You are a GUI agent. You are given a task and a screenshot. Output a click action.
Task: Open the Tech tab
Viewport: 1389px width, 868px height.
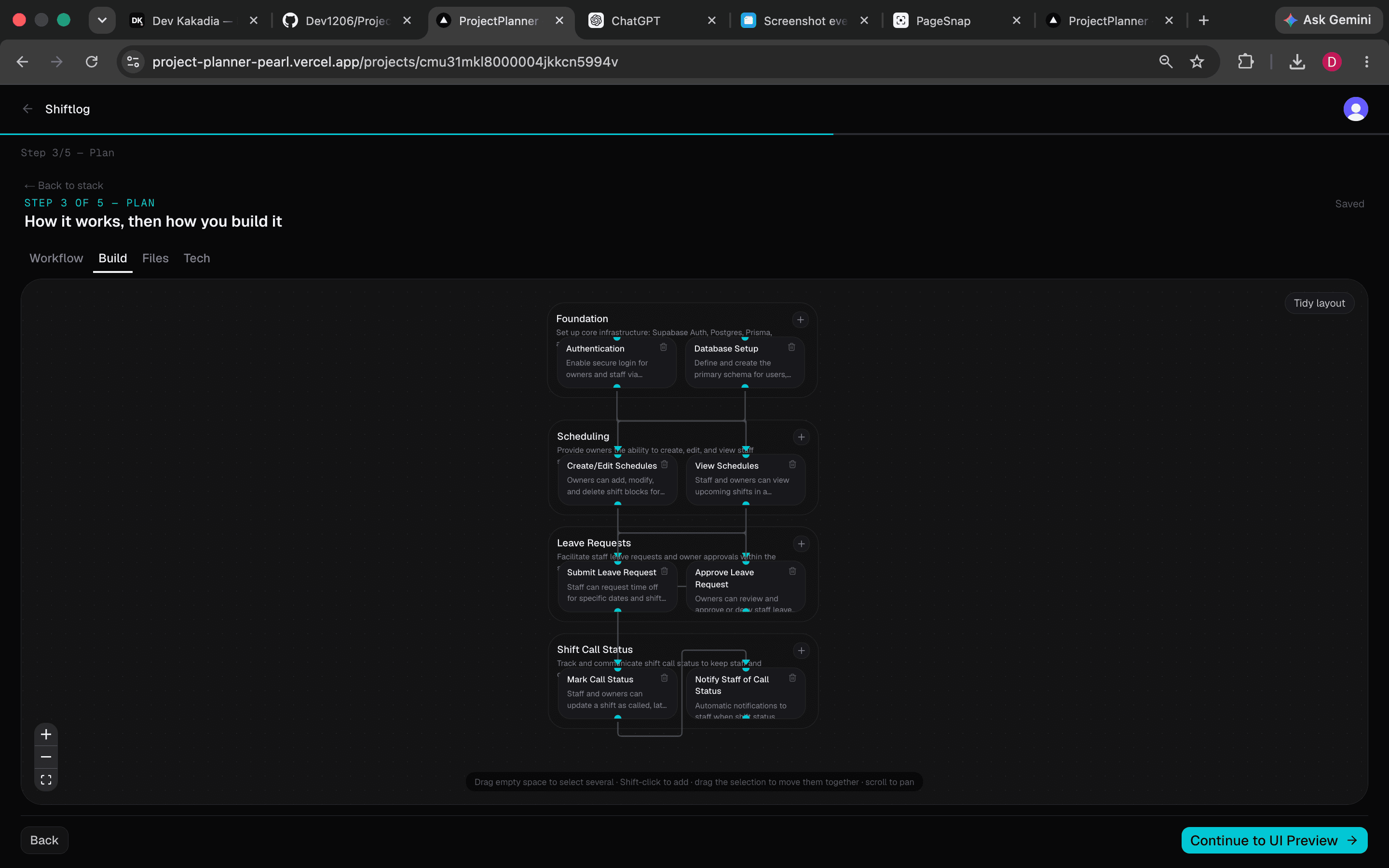pyautogui.click(x=197, y=258)
